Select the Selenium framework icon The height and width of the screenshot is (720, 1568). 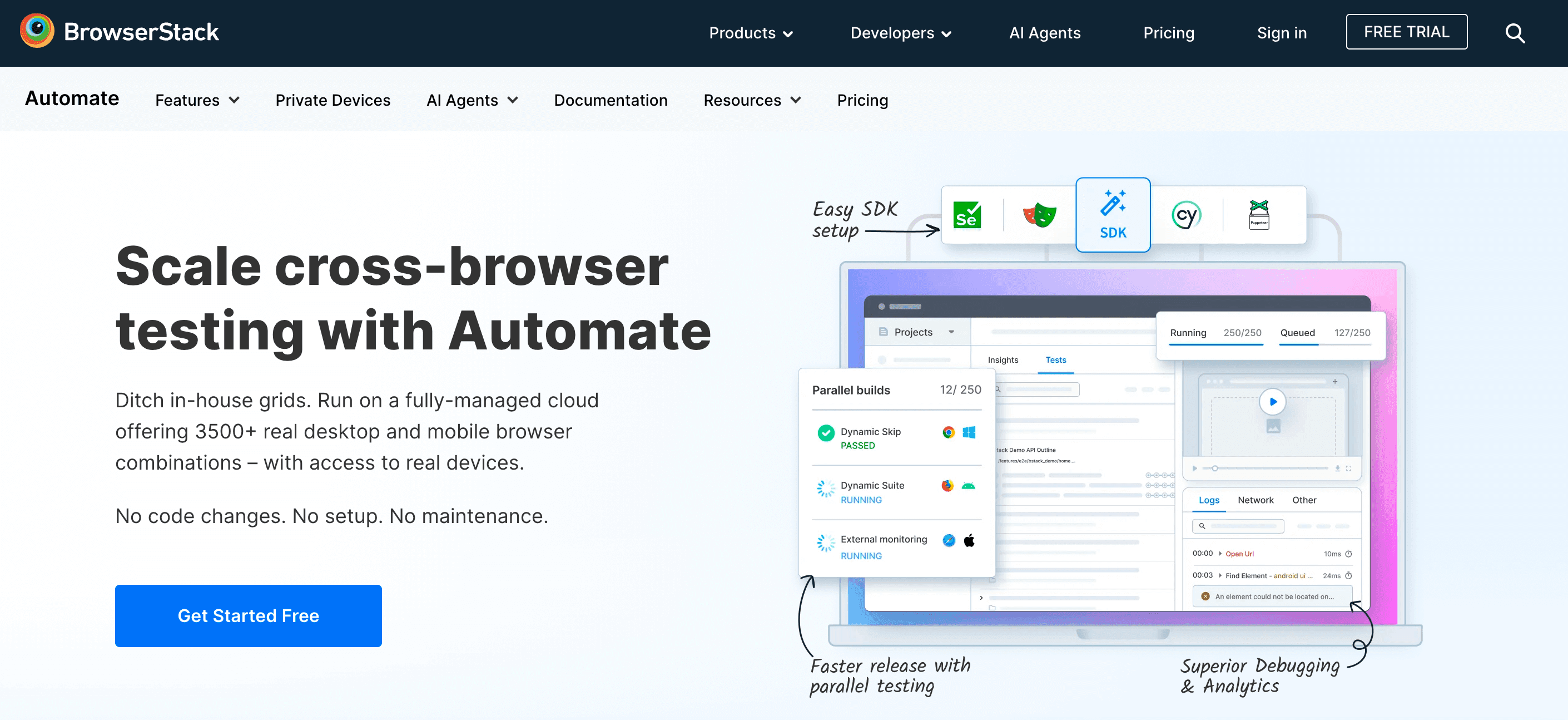966,215
